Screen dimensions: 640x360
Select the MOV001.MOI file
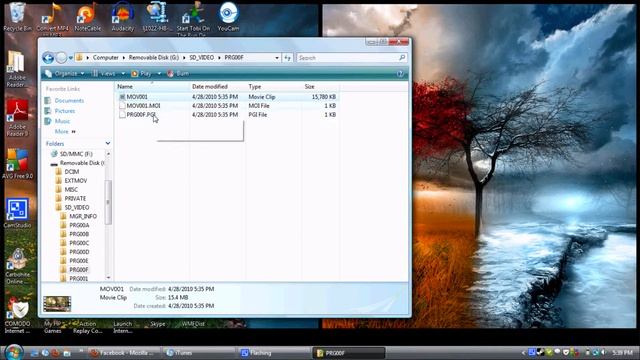(143, 106)
